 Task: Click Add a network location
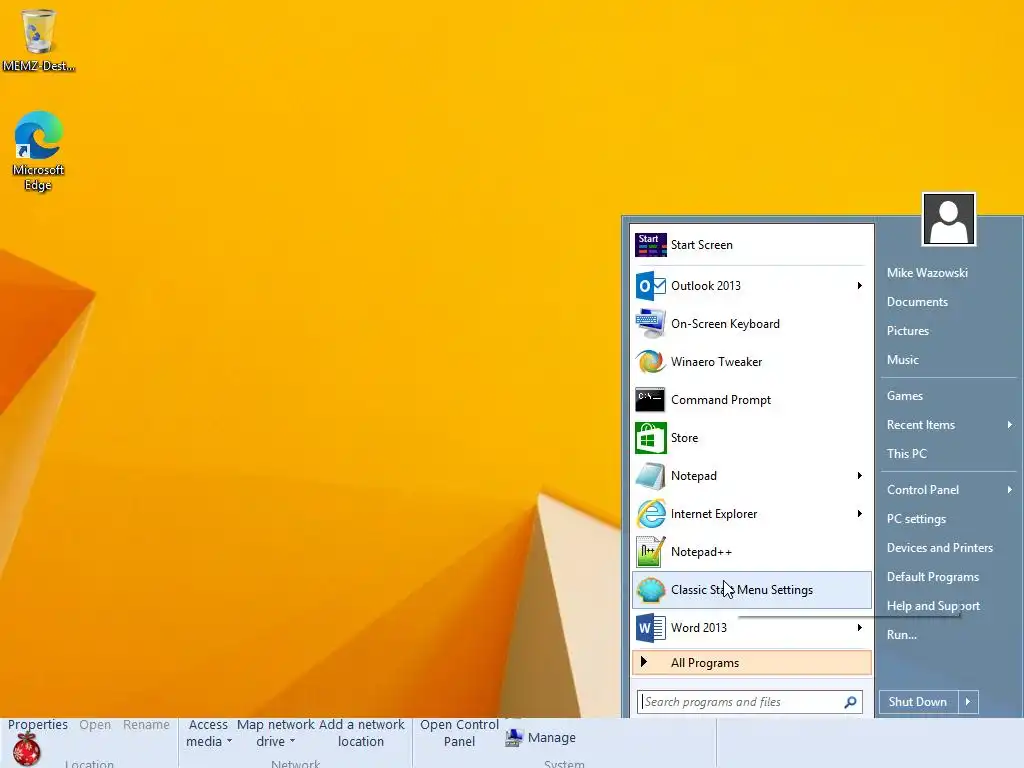tap(361, 733)
